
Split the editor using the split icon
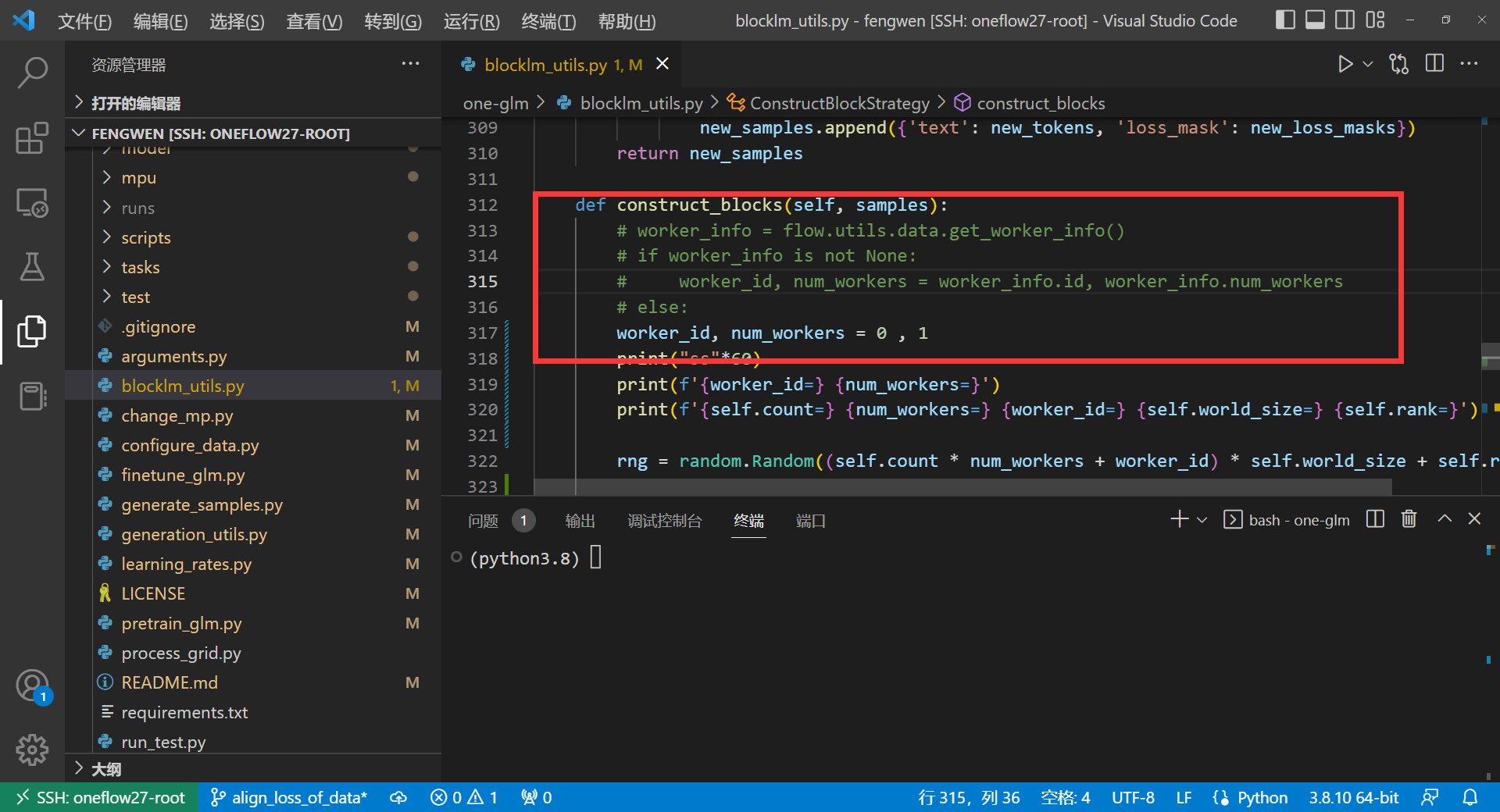pos(1435,64)
